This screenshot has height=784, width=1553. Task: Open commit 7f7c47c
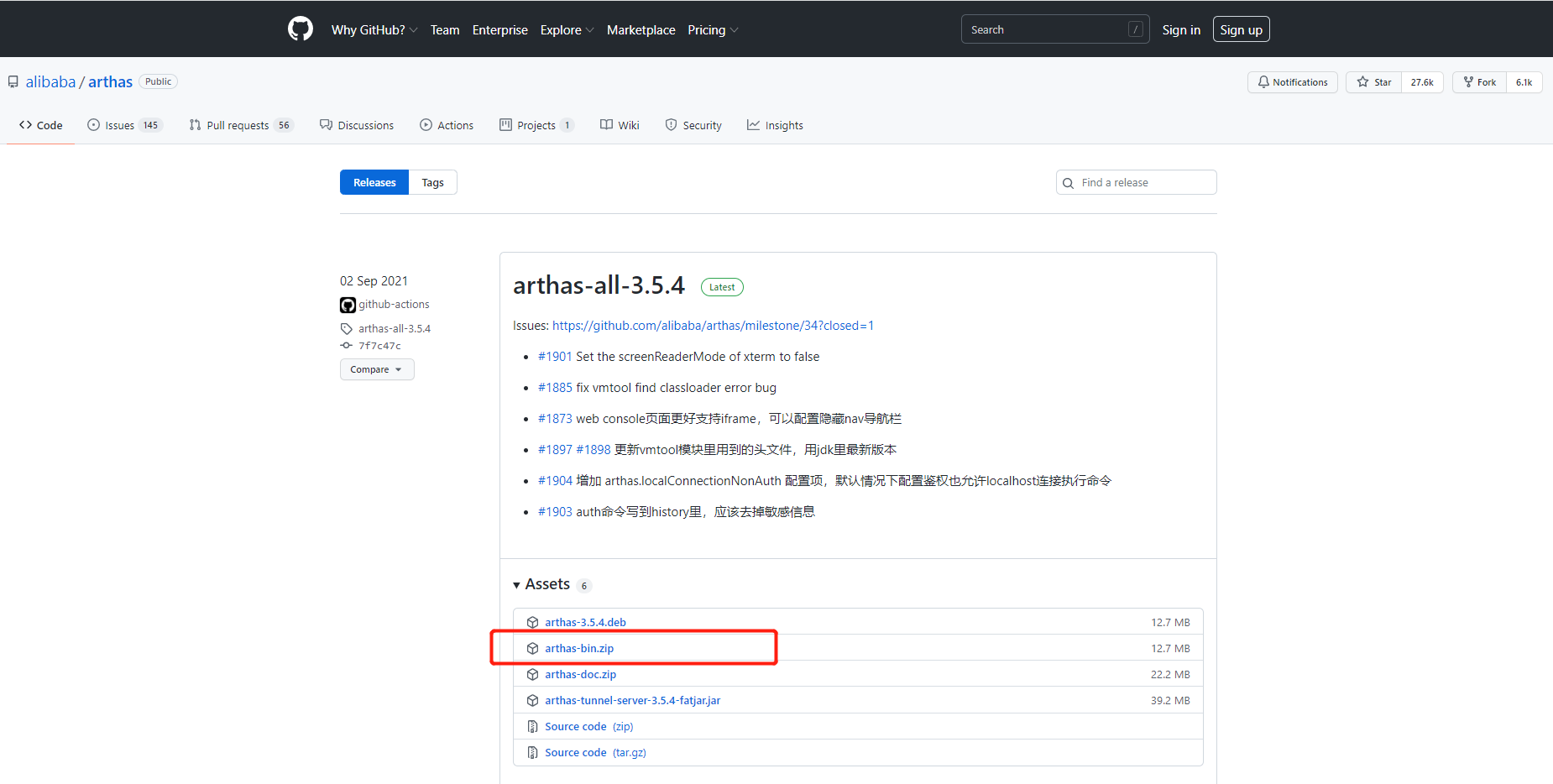pos(379,346)
